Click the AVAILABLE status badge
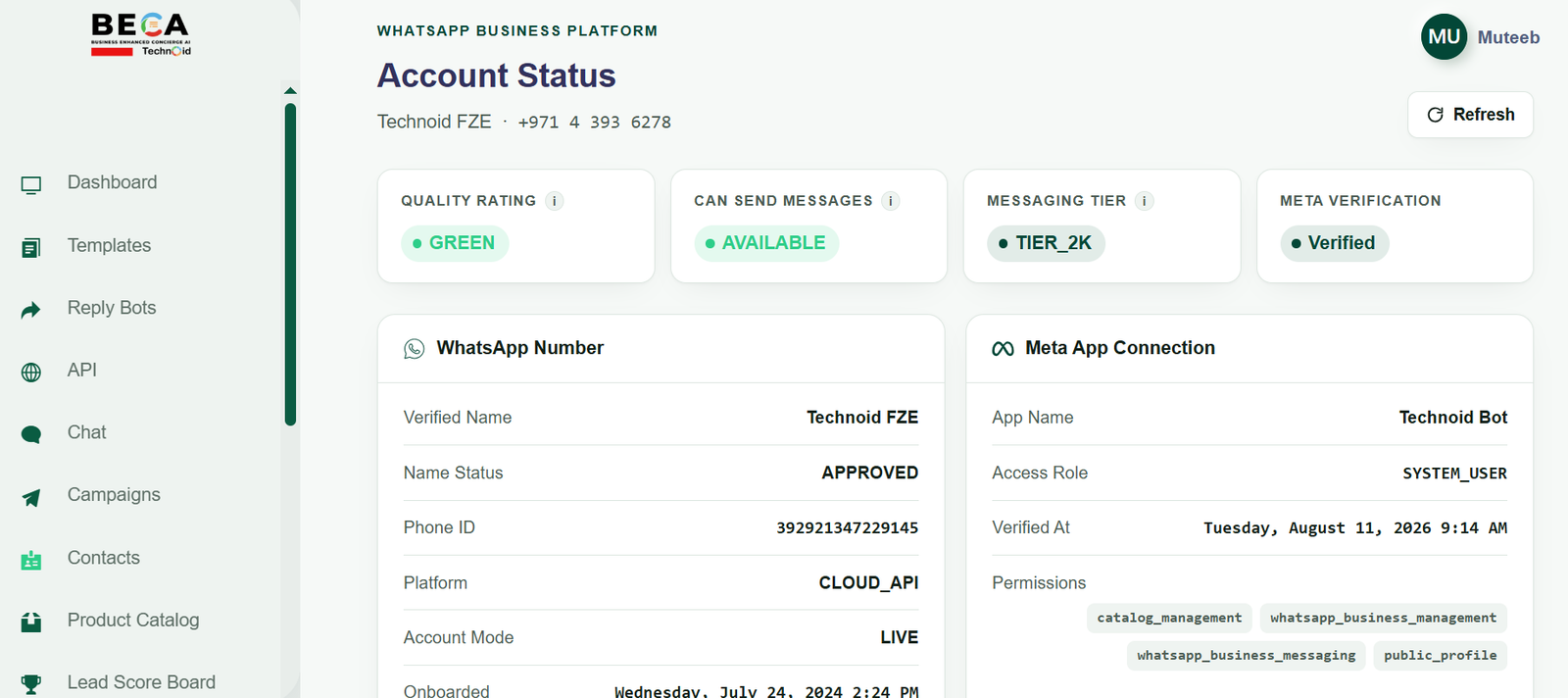This screenshot has height=698, width=1568. (766, 243)
